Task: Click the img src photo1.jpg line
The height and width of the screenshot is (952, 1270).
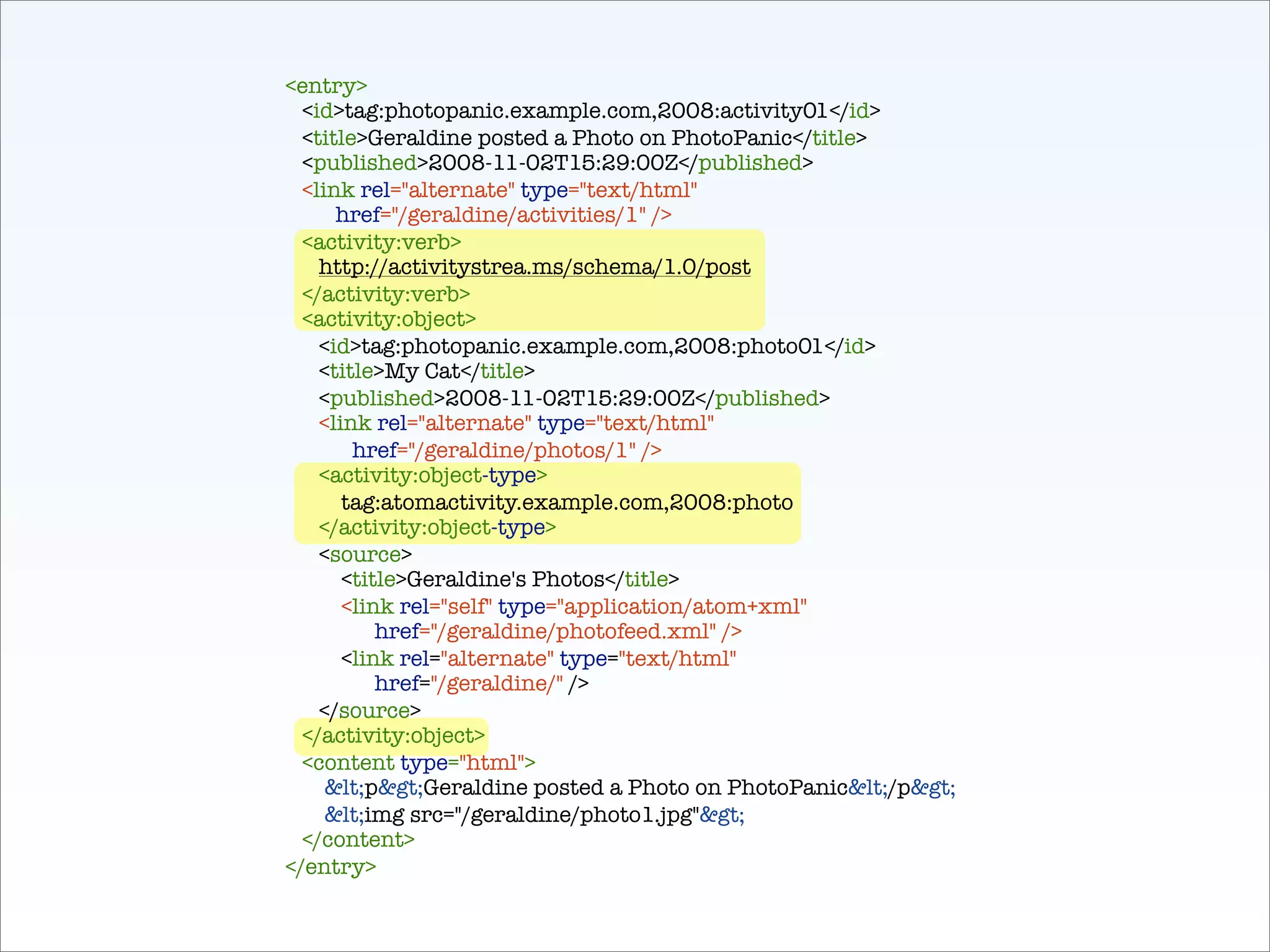Action: [x=534, y=814]
